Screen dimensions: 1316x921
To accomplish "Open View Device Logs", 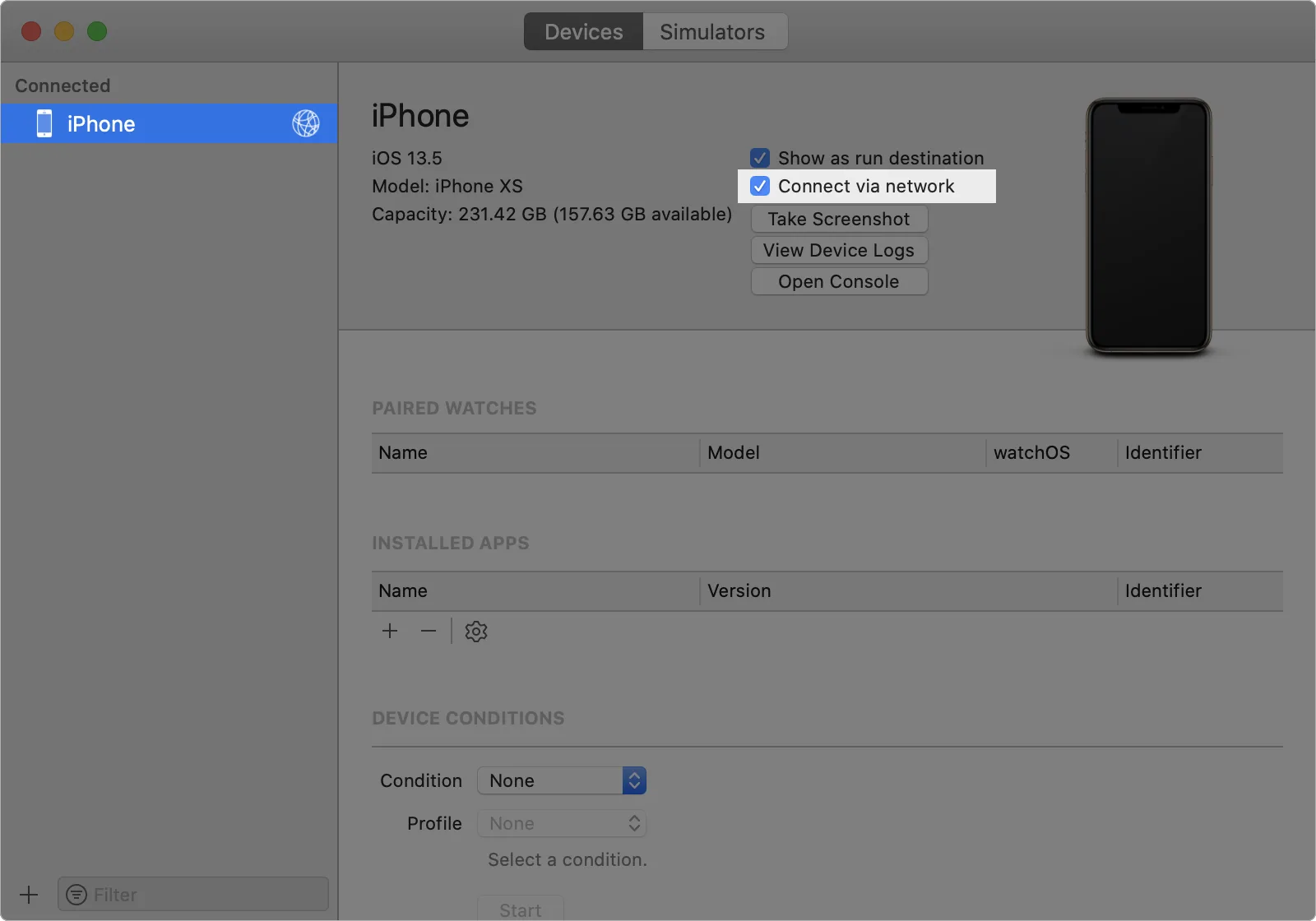I will 839,250.
